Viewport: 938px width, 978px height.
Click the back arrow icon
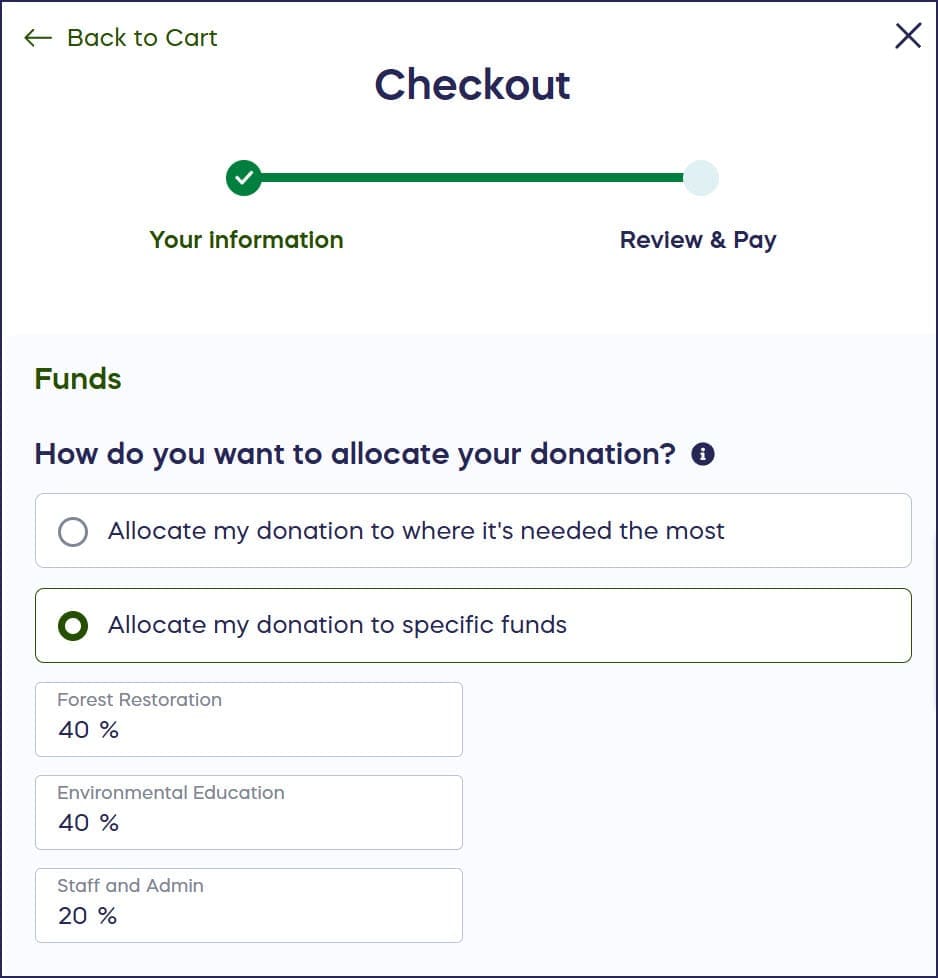point(38,38)
